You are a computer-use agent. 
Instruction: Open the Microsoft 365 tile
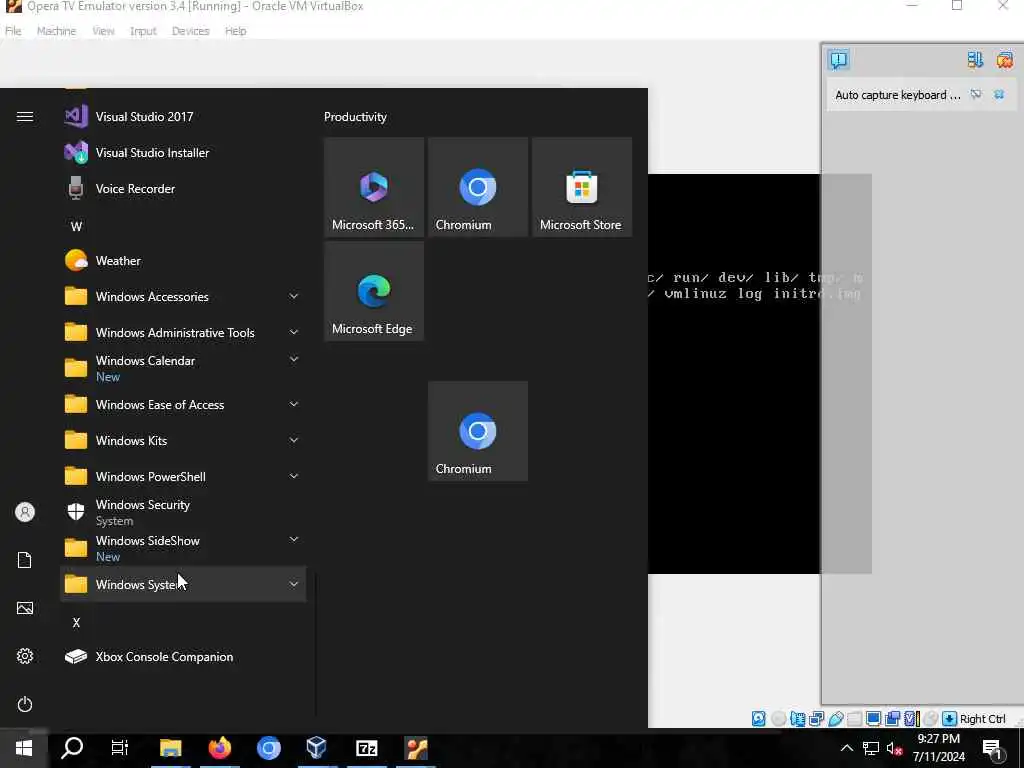tap(374, 187)
